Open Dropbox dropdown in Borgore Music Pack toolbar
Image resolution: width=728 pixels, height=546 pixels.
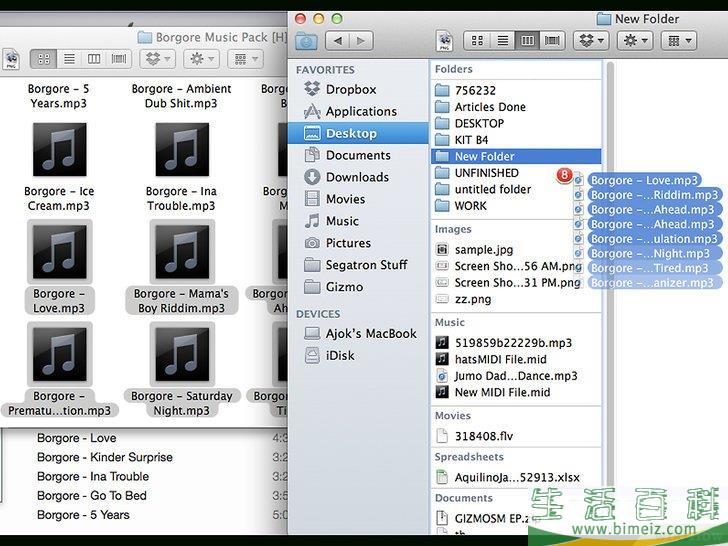(157, 59)
